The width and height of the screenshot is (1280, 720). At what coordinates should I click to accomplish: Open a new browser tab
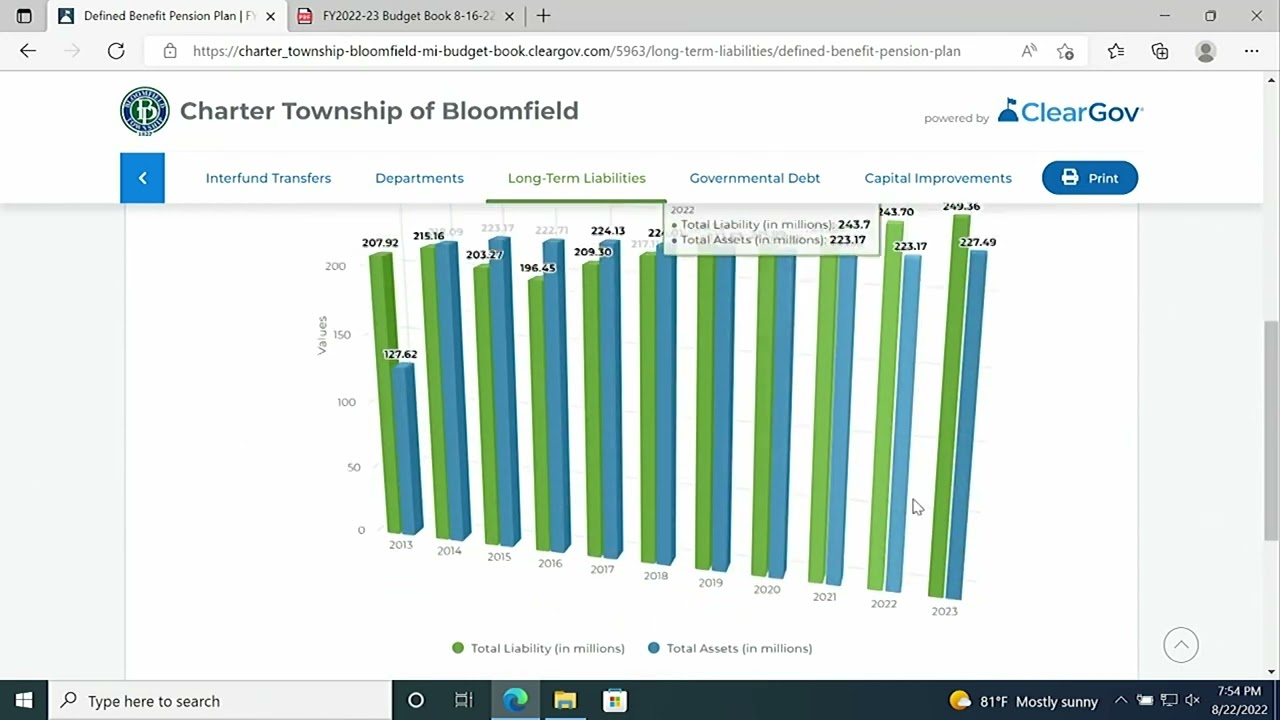pos(543,16)
